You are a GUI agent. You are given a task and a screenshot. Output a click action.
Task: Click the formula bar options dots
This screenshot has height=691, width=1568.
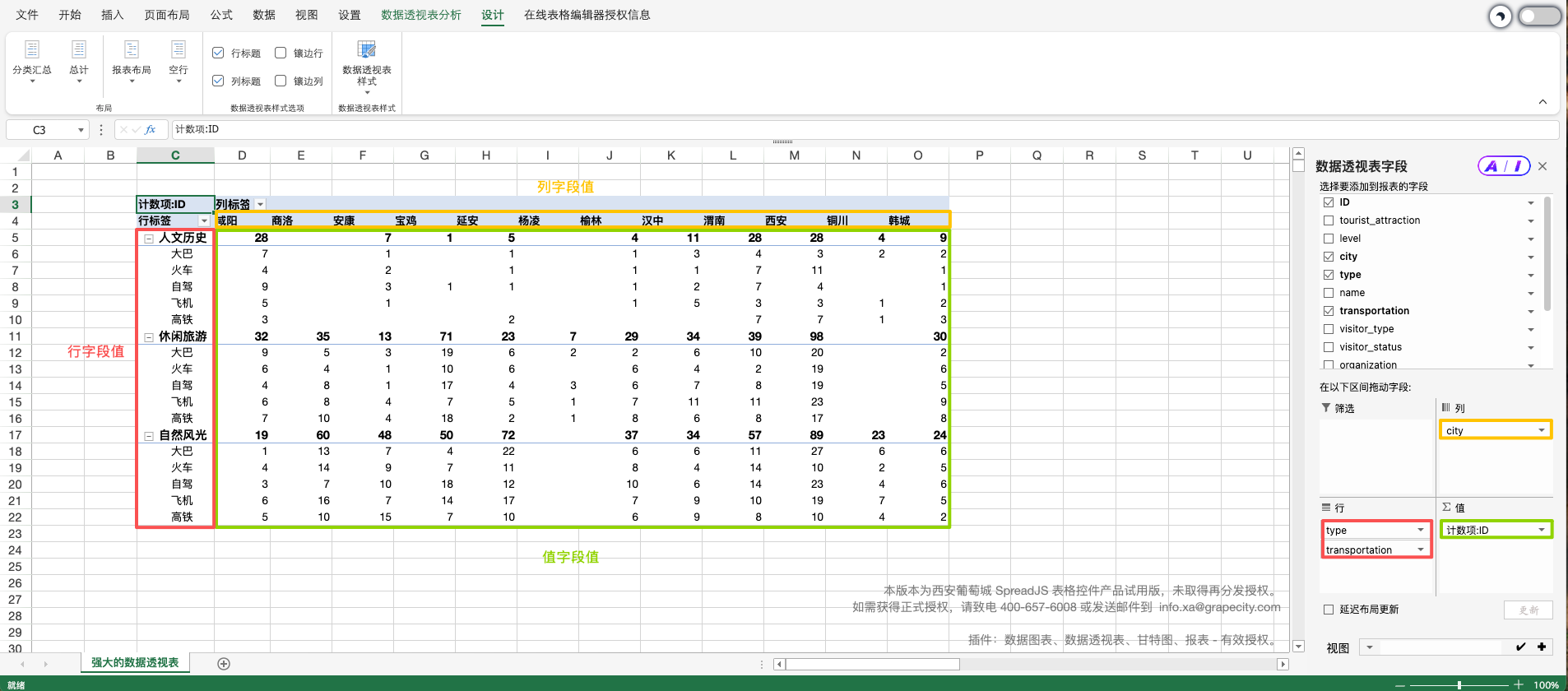point(101,130)
